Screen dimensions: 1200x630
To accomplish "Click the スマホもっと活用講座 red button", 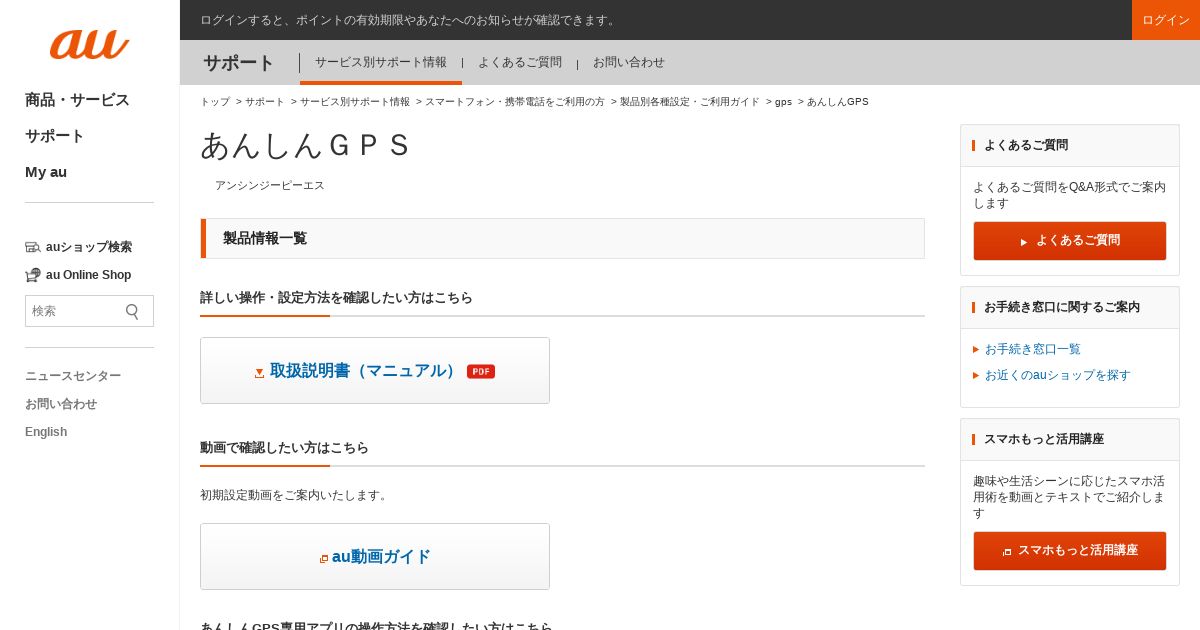I will 1070,551.
